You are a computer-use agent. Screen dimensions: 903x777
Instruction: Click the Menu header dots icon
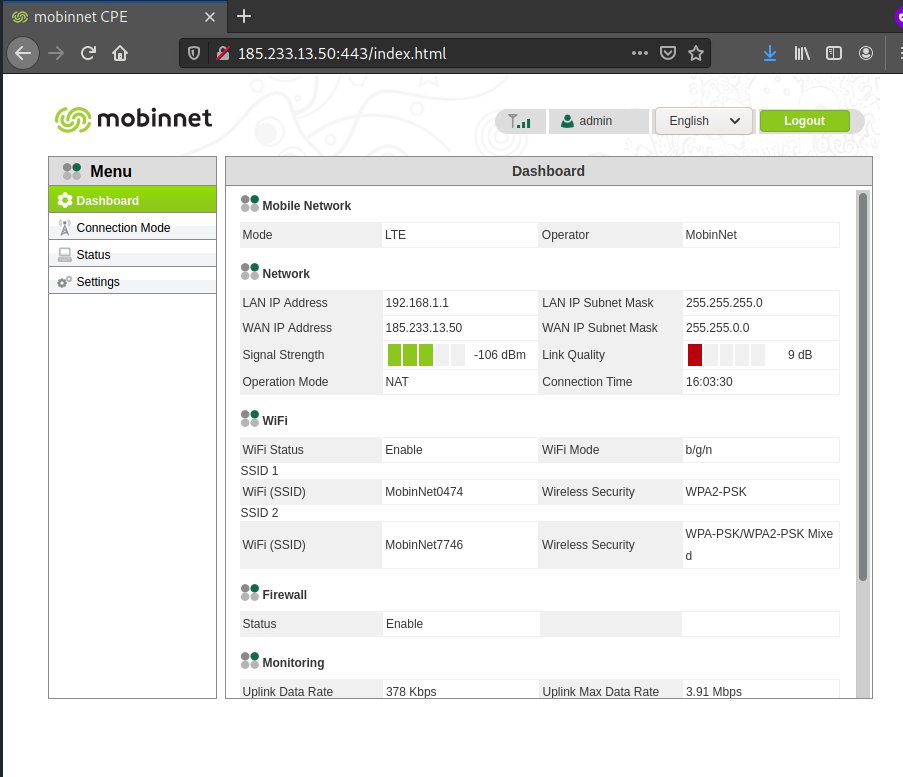[x=72, y=171]
